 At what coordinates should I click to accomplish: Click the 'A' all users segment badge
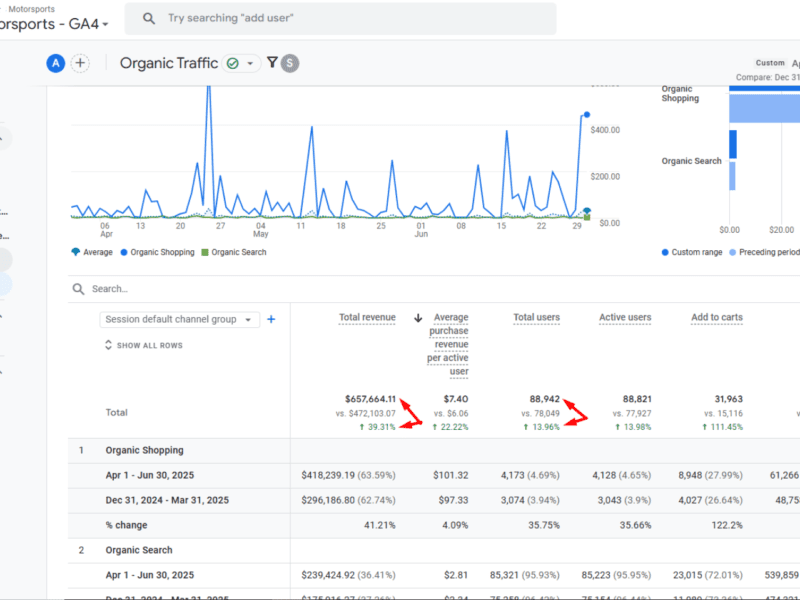tap(55, 63)
